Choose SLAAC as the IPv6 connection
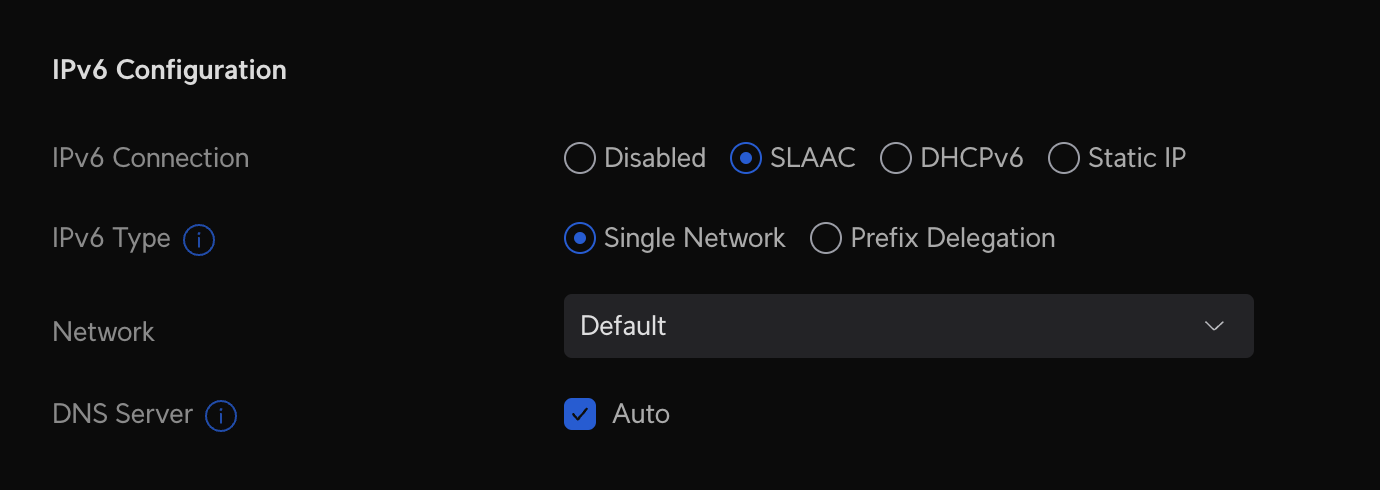The image size is (1380, 490). click(x=746, y=158)
